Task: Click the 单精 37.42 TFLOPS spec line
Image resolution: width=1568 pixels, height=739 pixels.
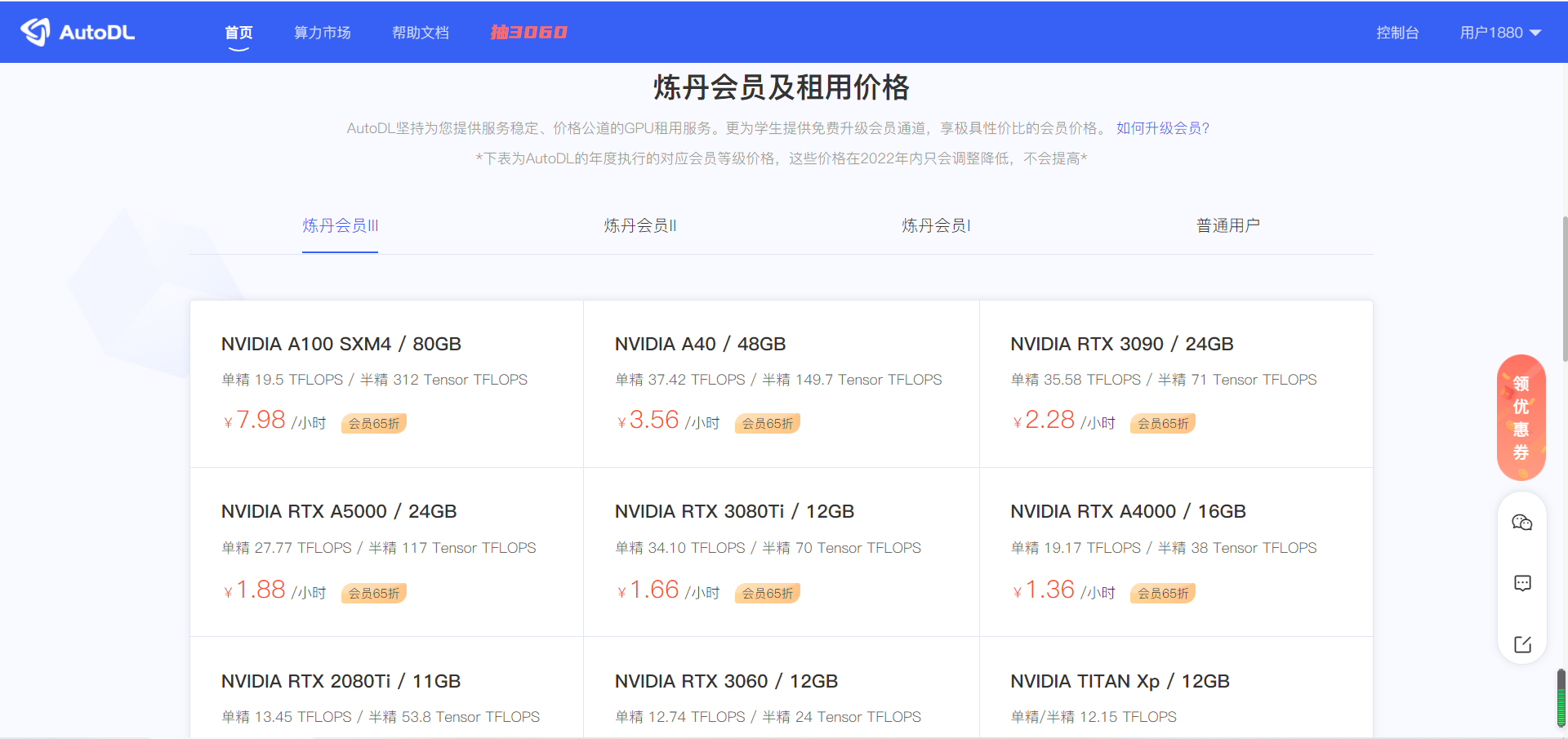Action: tap(778, 380)
